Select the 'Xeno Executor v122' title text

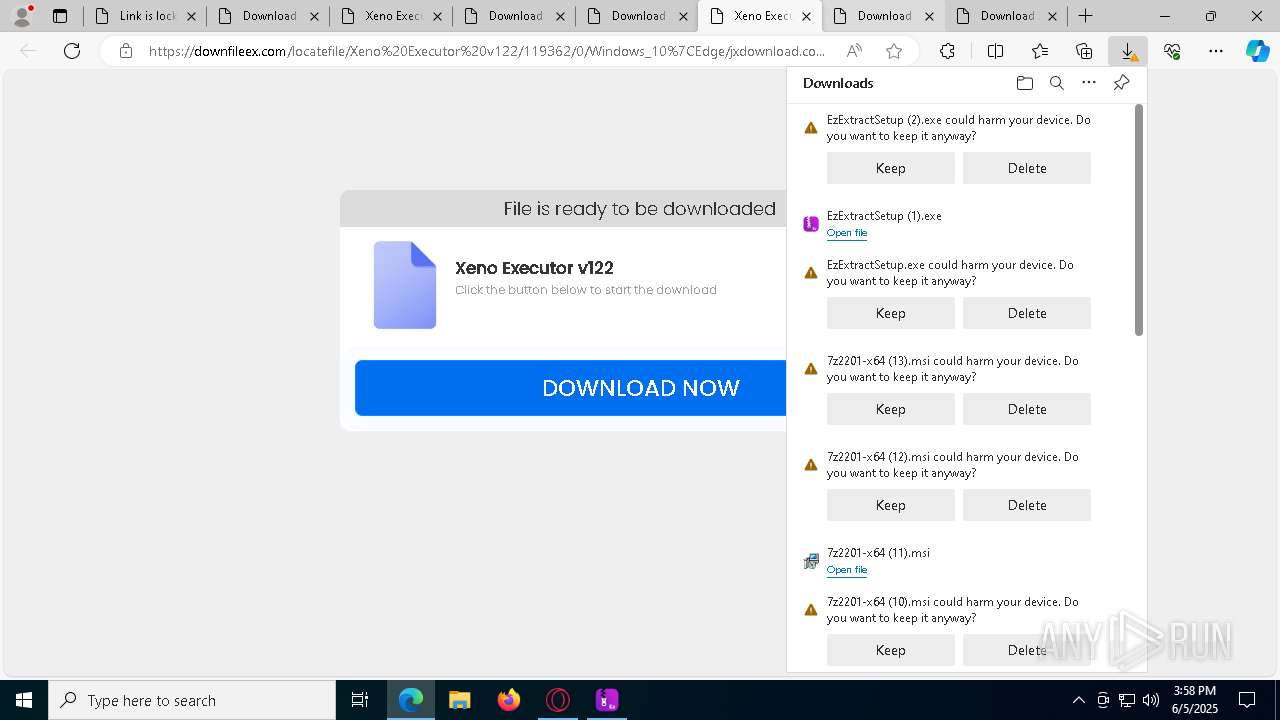[x=534, y=268]
